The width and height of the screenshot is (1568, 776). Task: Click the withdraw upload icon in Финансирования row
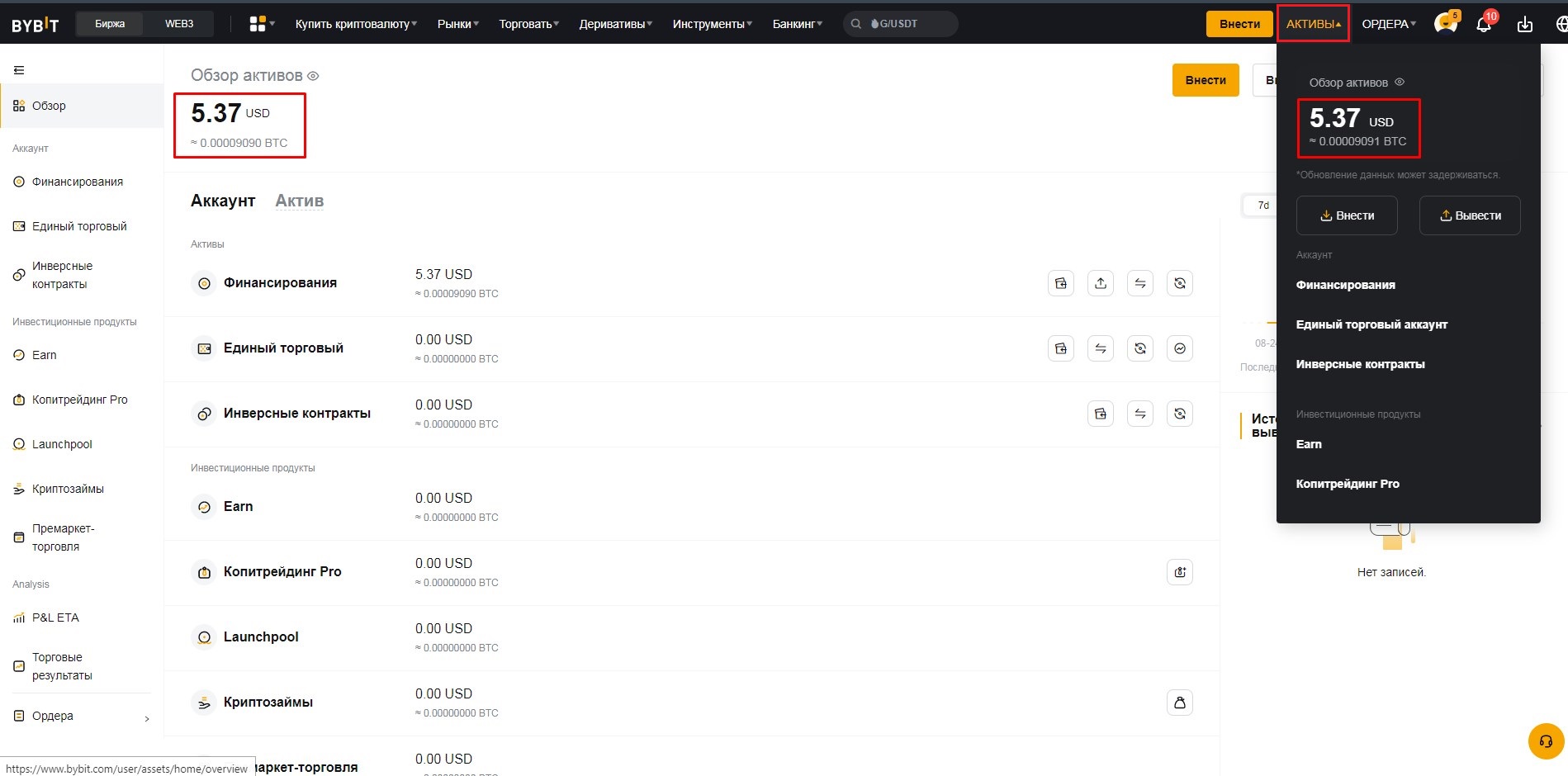pyautogui.click(x=1101, y=283)
